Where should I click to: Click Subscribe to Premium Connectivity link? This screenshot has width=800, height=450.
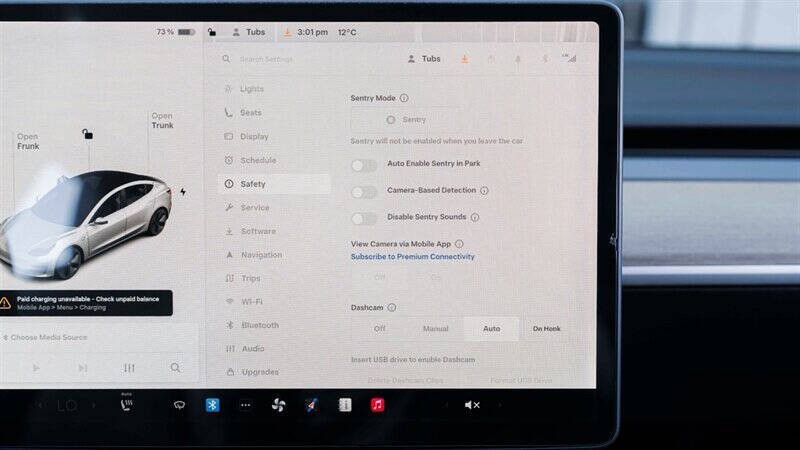pyautogui.click(x=412, y=257)
